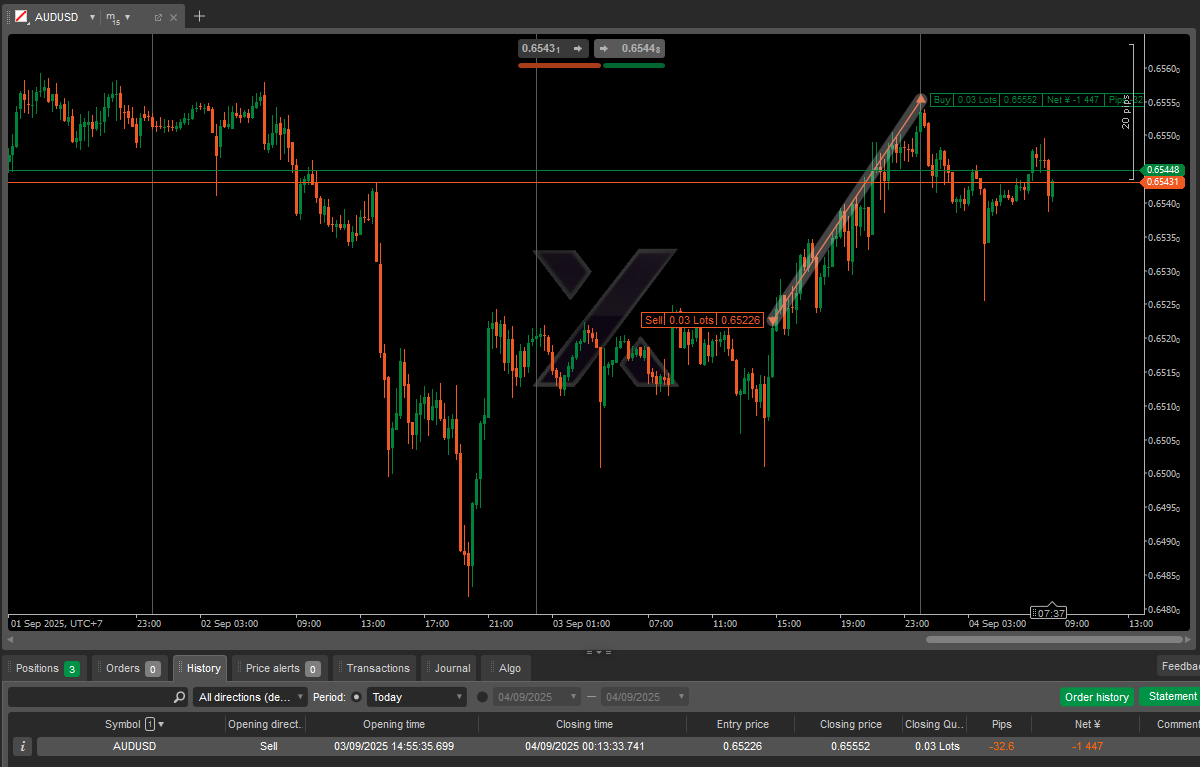Click the History search input field
1200x767 pixels.
click(x=90, y=697)
